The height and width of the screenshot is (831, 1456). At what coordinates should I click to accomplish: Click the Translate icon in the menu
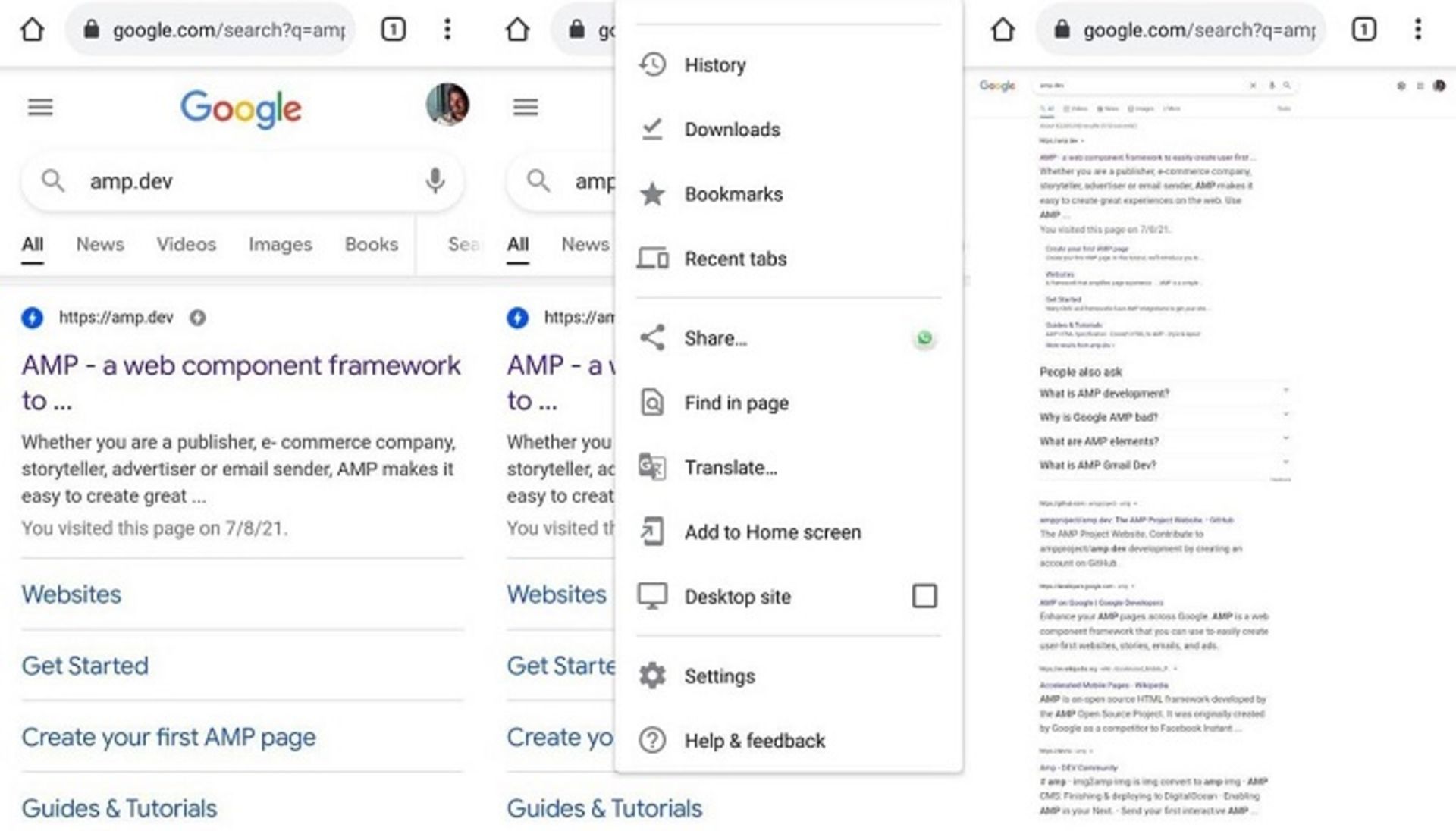(652, 467)
